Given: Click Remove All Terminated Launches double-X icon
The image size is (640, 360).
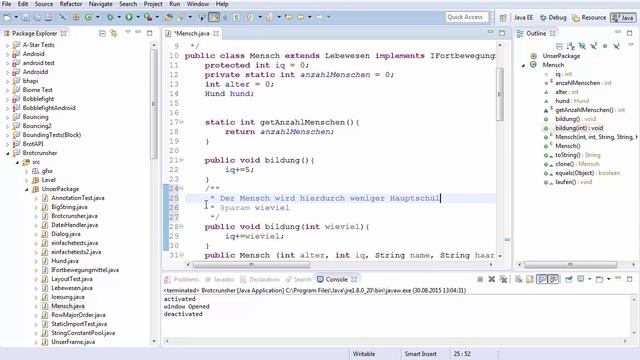Looking at the screenshot, I should [x=503, y=279].
